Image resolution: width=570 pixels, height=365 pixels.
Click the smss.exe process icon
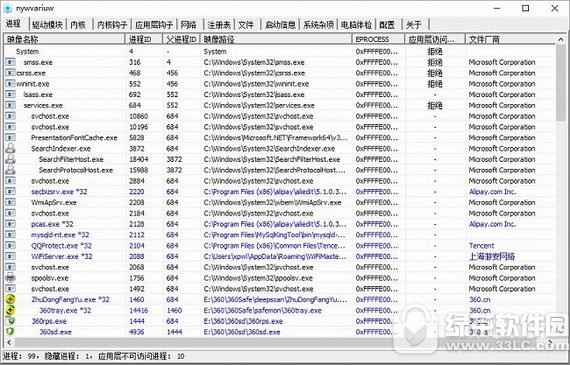(x=10, y=62)
